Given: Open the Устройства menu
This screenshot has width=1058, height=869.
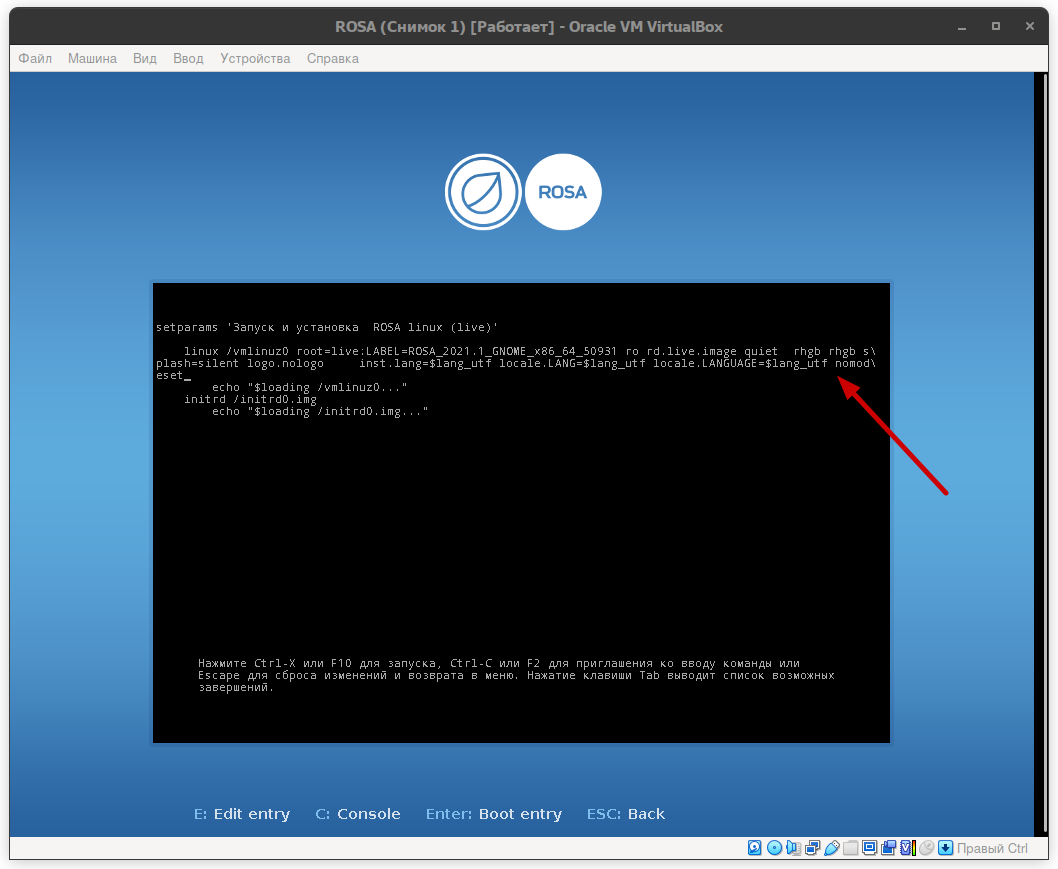Looking at the screenshot, I should pos(255,58).
